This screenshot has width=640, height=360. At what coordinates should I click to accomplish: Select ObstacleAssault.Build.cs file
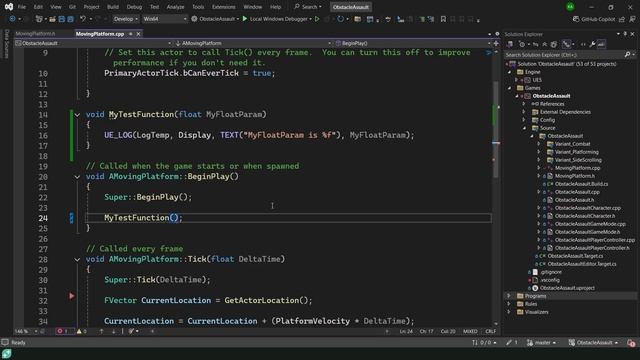tap(581, 184)
